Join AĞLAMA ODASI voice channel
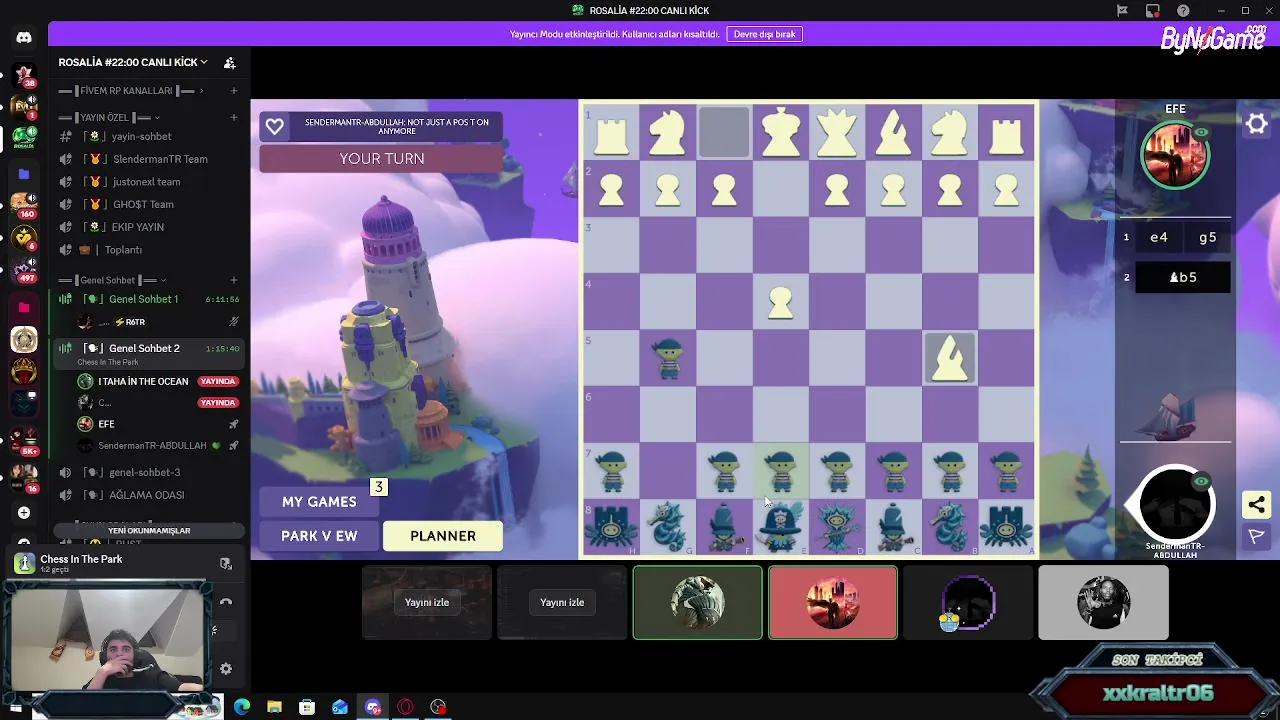 (150, 495)
